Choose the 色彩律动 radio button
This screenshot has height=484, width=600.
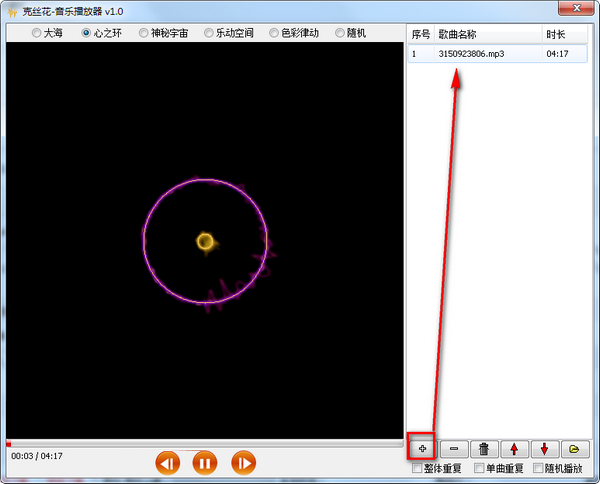(294, 33)
